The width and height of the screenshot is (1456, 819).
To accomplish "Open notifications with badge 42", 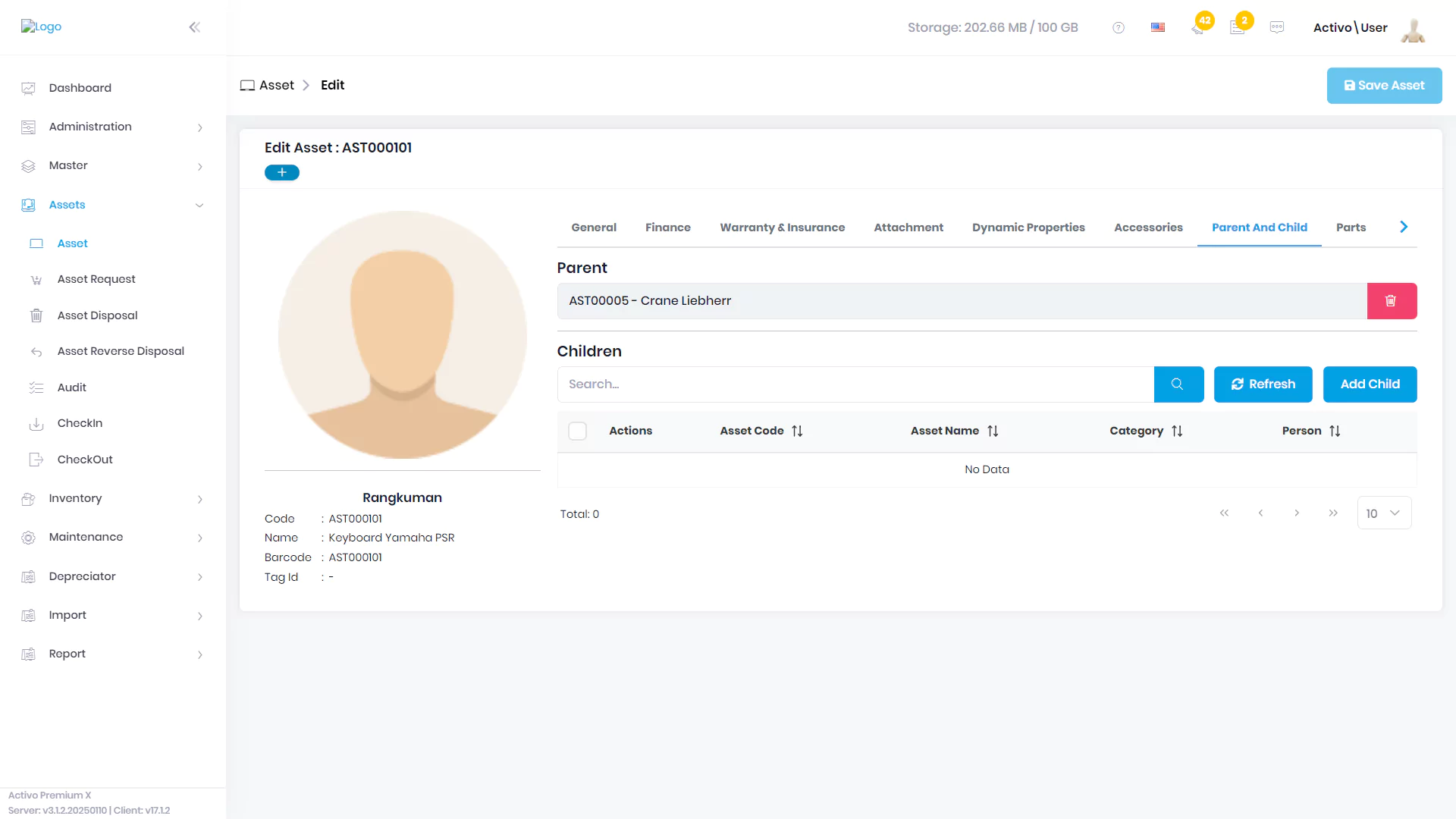I will [1197, 28].
